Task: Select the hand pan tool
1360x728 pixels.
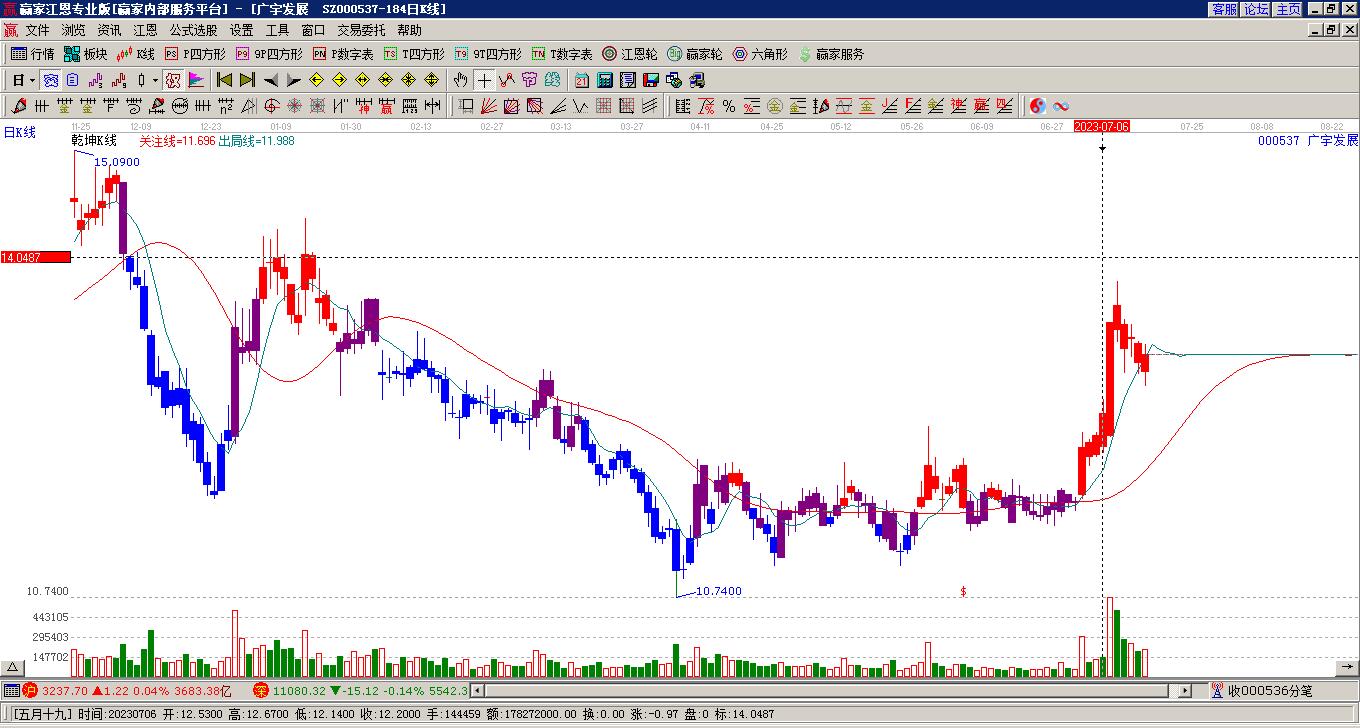Action: (x=461, y=80)
